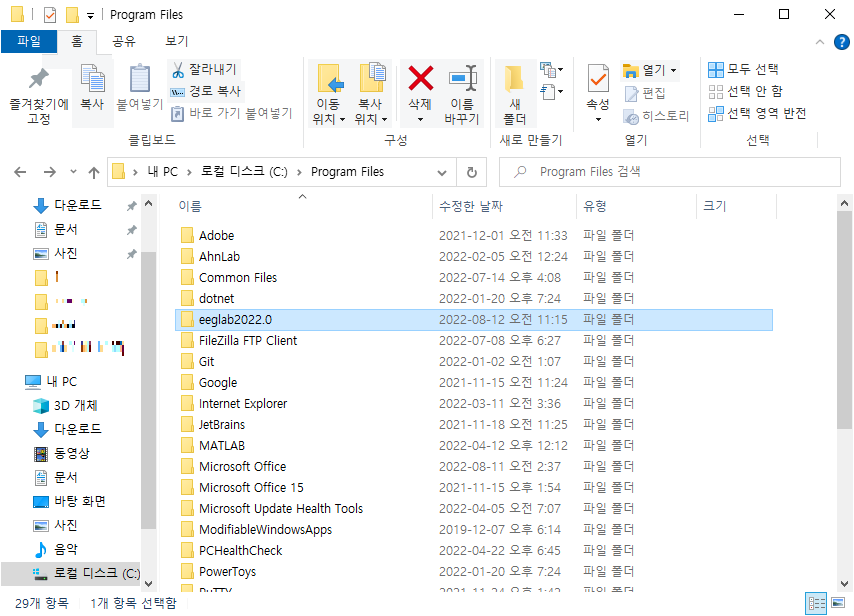Open the File (파일) tab

click(29, 41)
